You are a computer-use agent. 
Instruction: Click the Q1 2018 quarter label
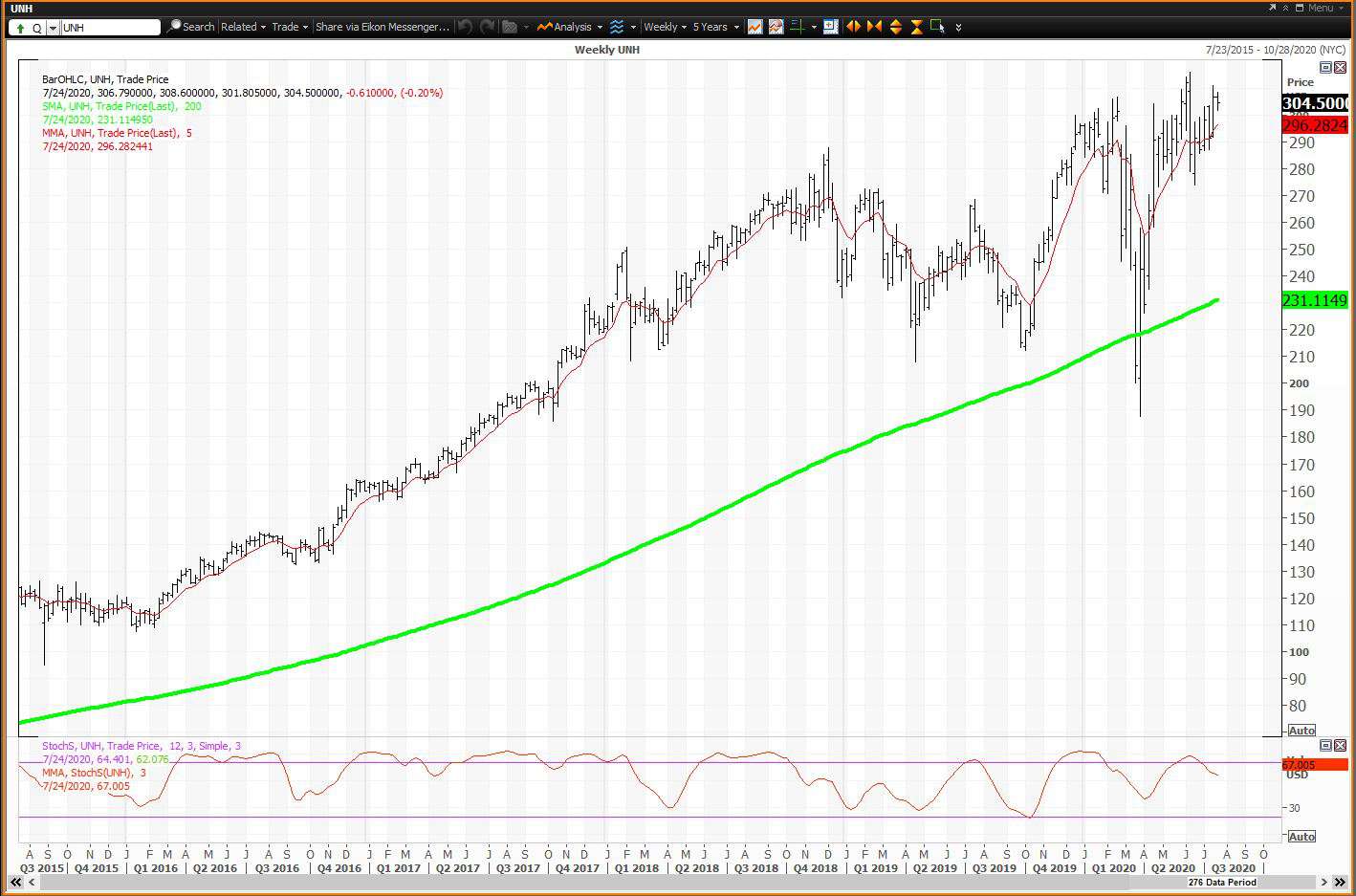[x=636, y=868]
